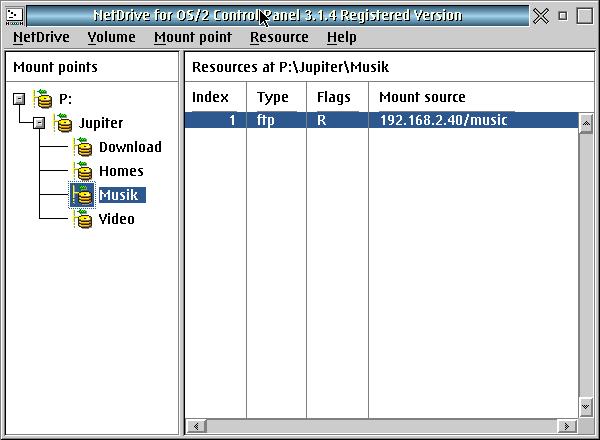Open the Resource menu
Screen dimensions: 600x440
point(279,37)
